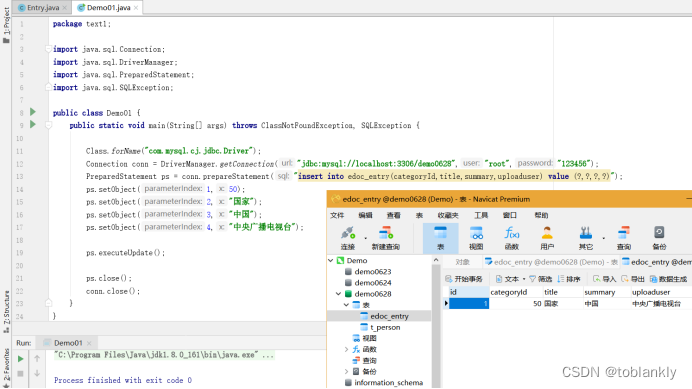The image size is (692, 389).
Task: Open the 窗口 (Window) menu in Navicat
Action: click(x=510, y=215)
